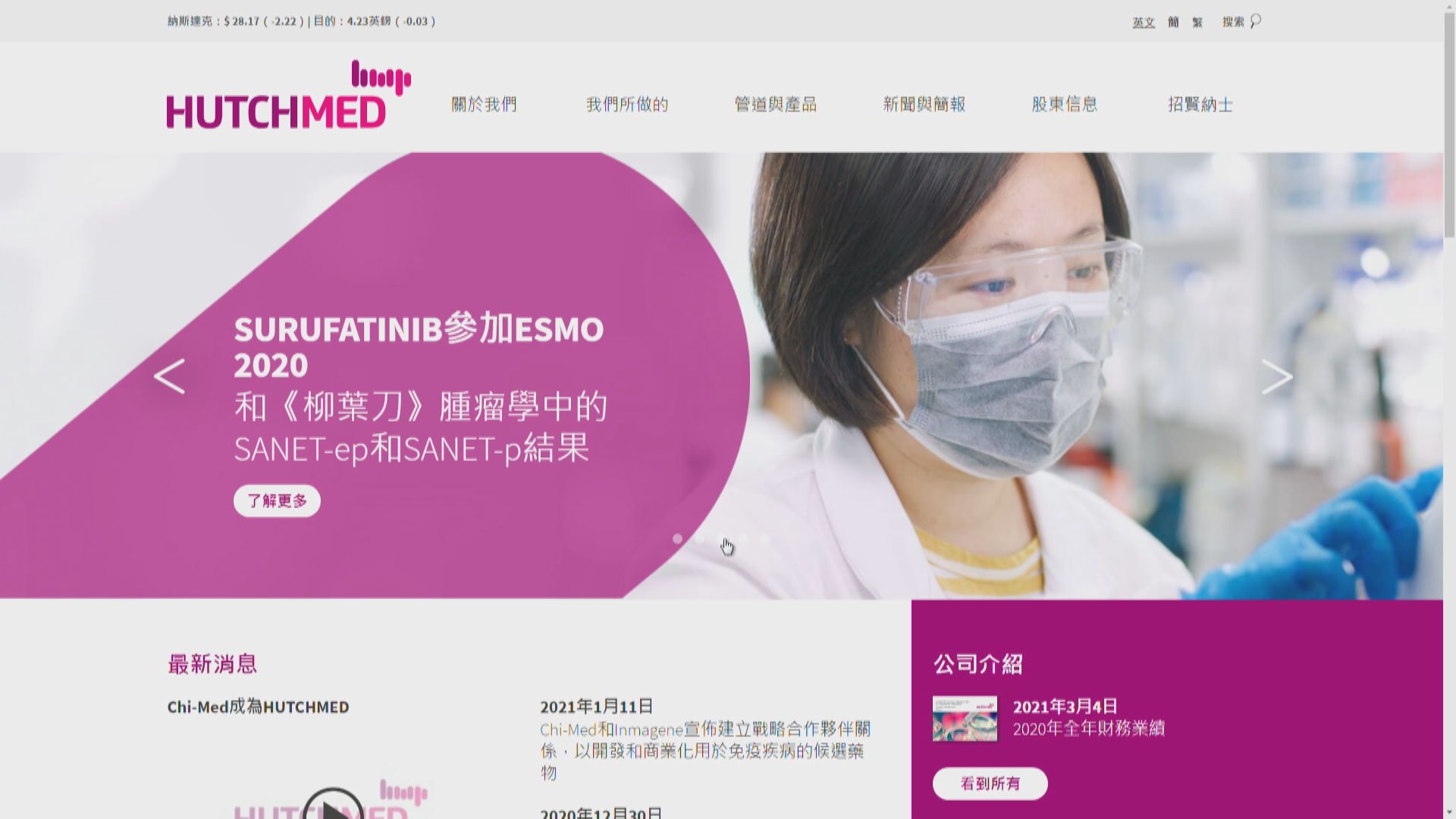1456x819 pixels.
Task: Open the 股東信息 menu item
Action: 1065,105
